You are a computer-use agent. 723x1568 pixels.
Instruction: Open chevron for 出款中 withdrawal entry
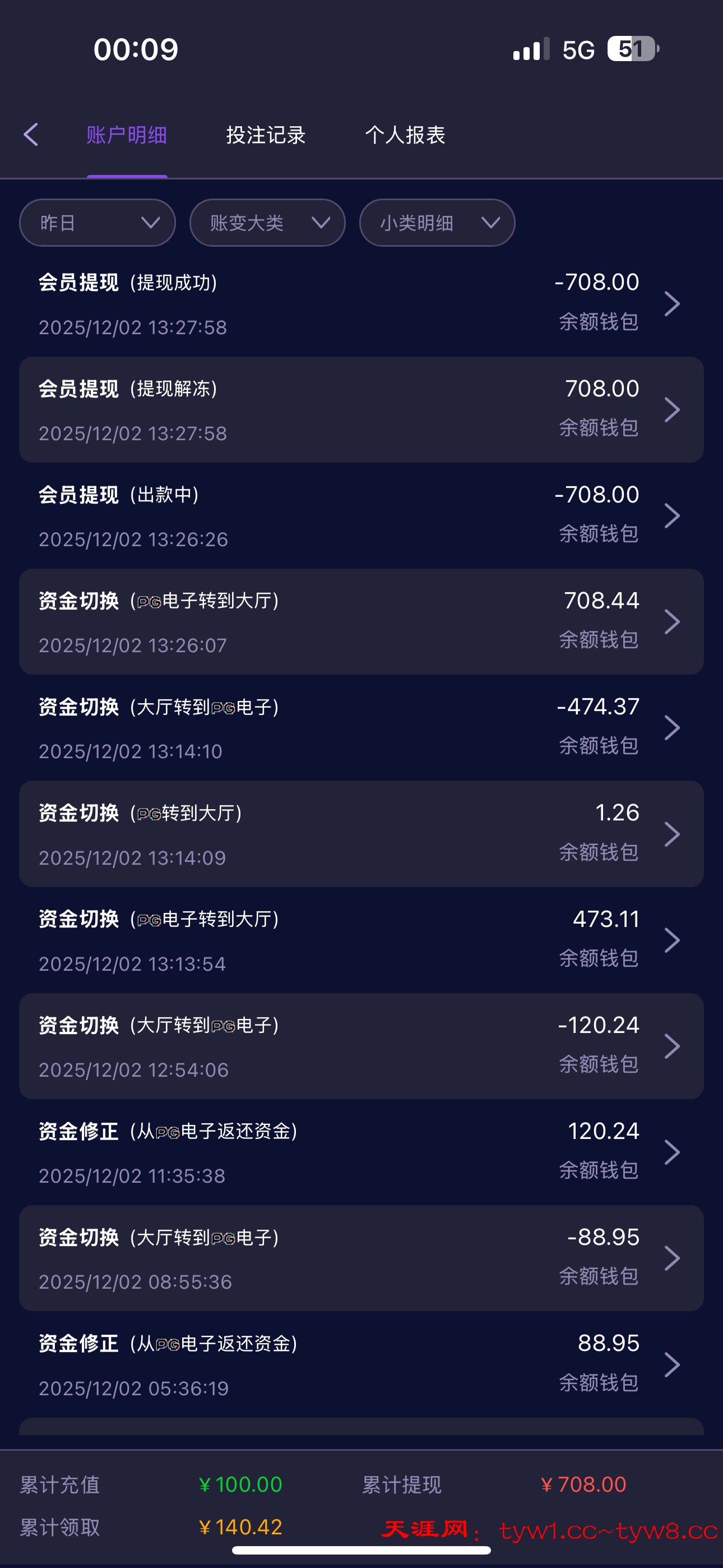[x=672, y=515]
